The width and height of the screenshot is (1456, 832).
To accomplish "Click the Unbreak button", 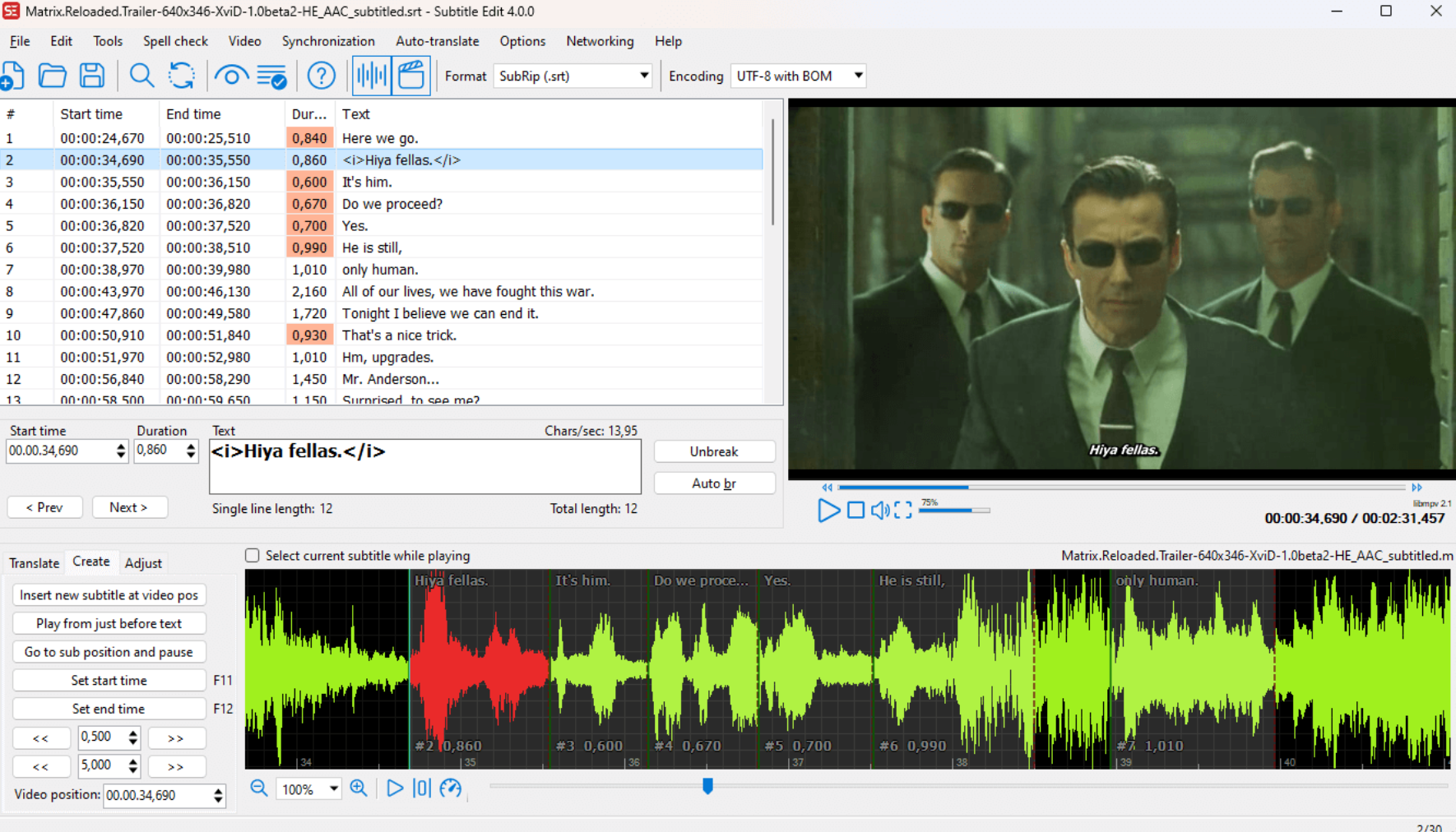I will pos(713,451).
